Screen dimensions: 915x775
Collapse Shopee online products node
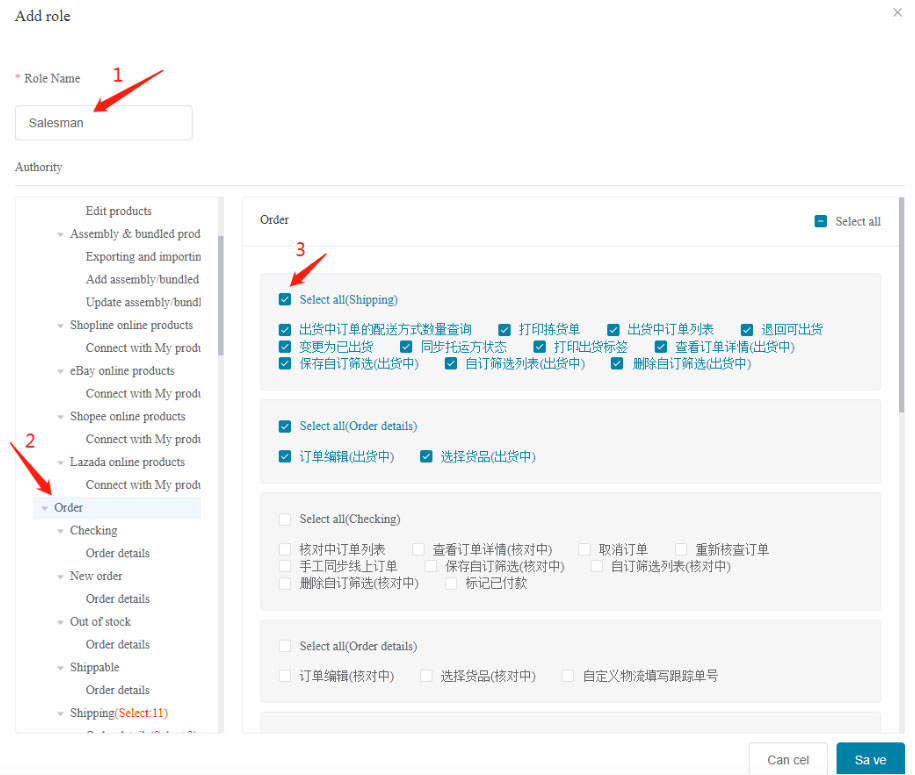coord(60,417)
